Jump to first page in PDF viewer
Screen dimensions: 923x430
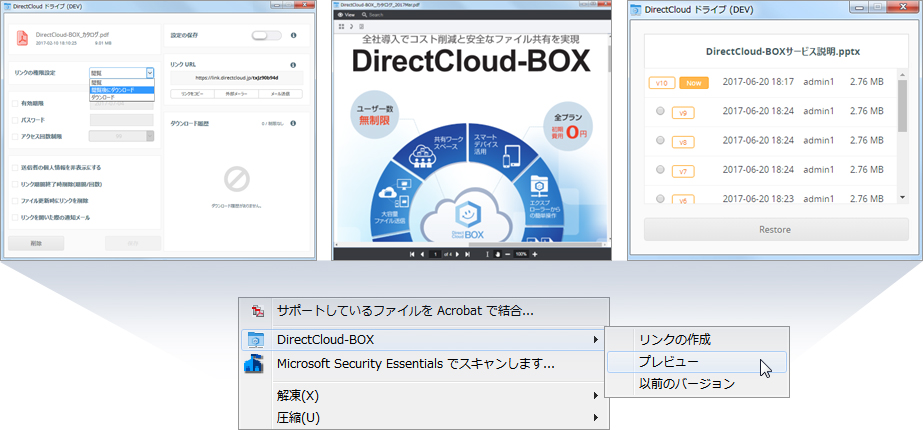(411, 254)
